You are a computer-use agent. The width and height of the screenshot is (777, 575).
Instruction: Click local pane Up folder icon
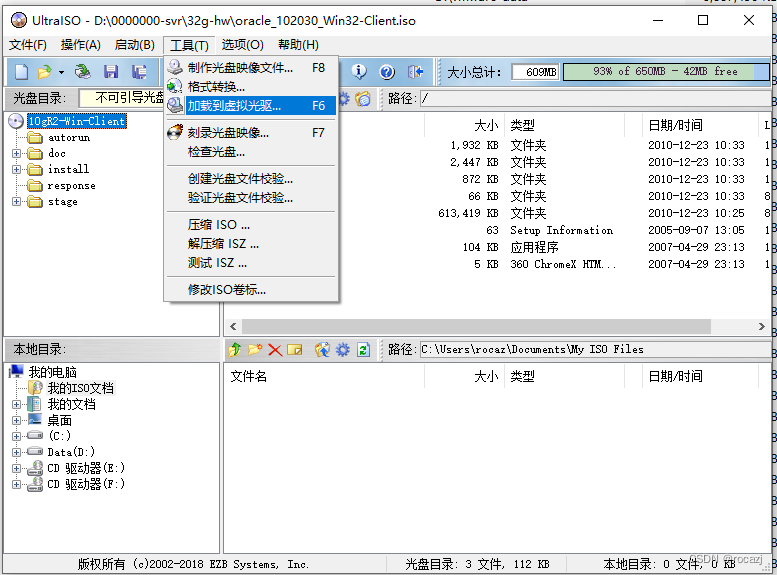pos(235,350)
